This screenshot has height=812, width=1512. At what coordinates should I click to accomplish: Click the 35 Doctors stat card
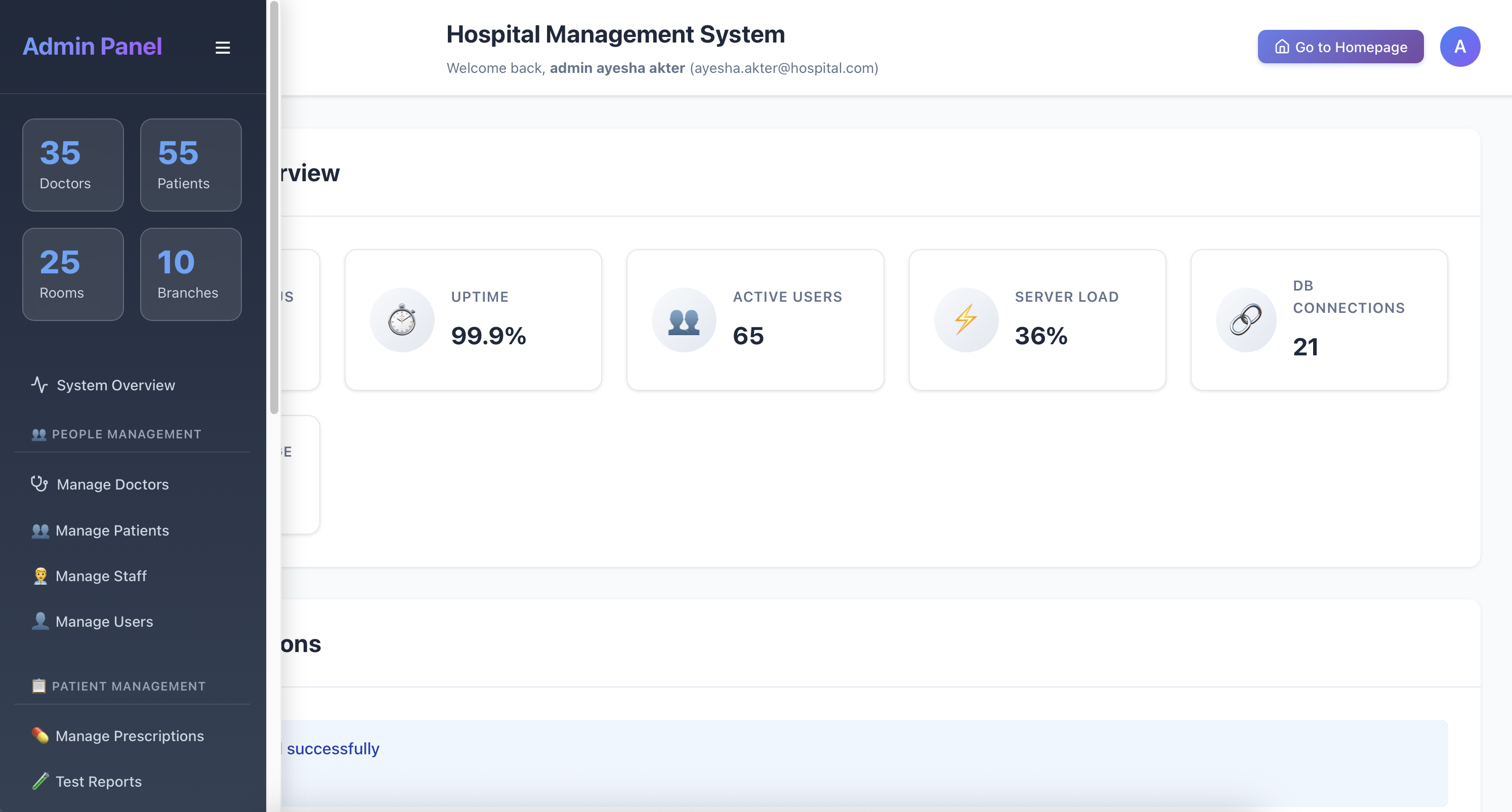click(73, 165)
